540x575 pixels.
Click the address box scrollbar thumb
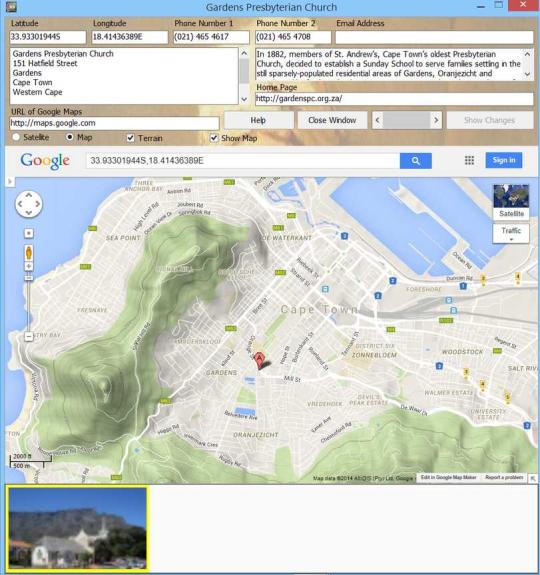244,70
